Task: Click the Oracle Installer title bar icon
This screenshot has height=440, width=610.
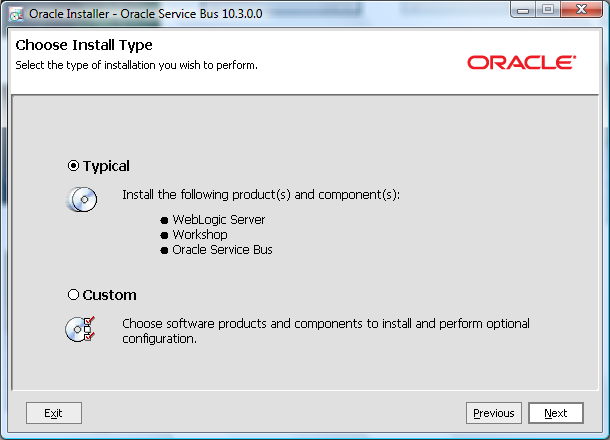Action: pyautogui.click(x=16, y=14)
